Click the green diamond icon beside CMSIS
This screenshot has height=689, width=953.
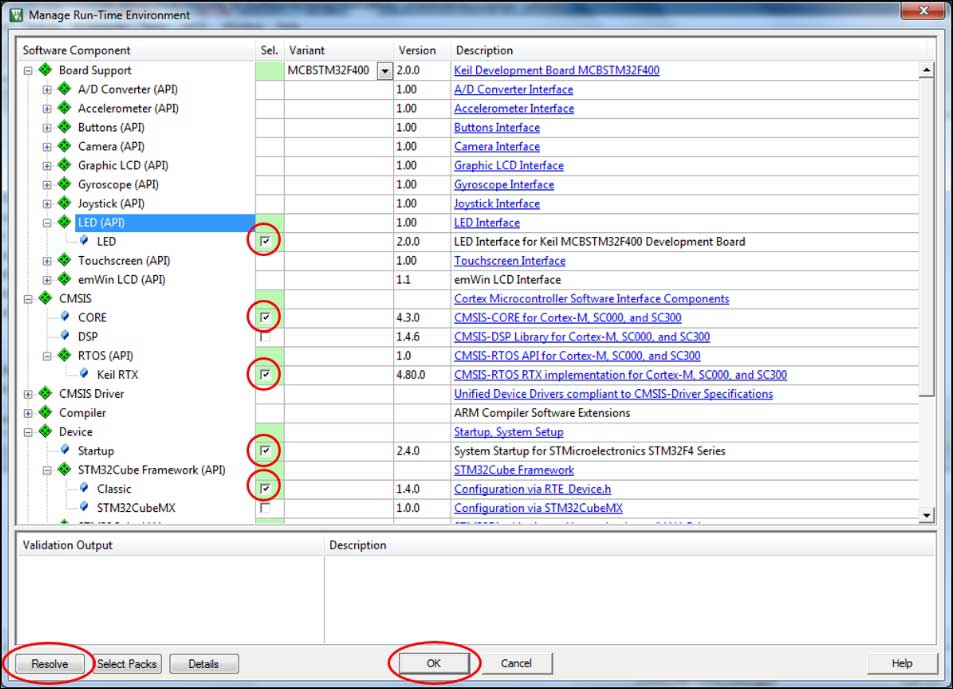click(x=46, y=298)
